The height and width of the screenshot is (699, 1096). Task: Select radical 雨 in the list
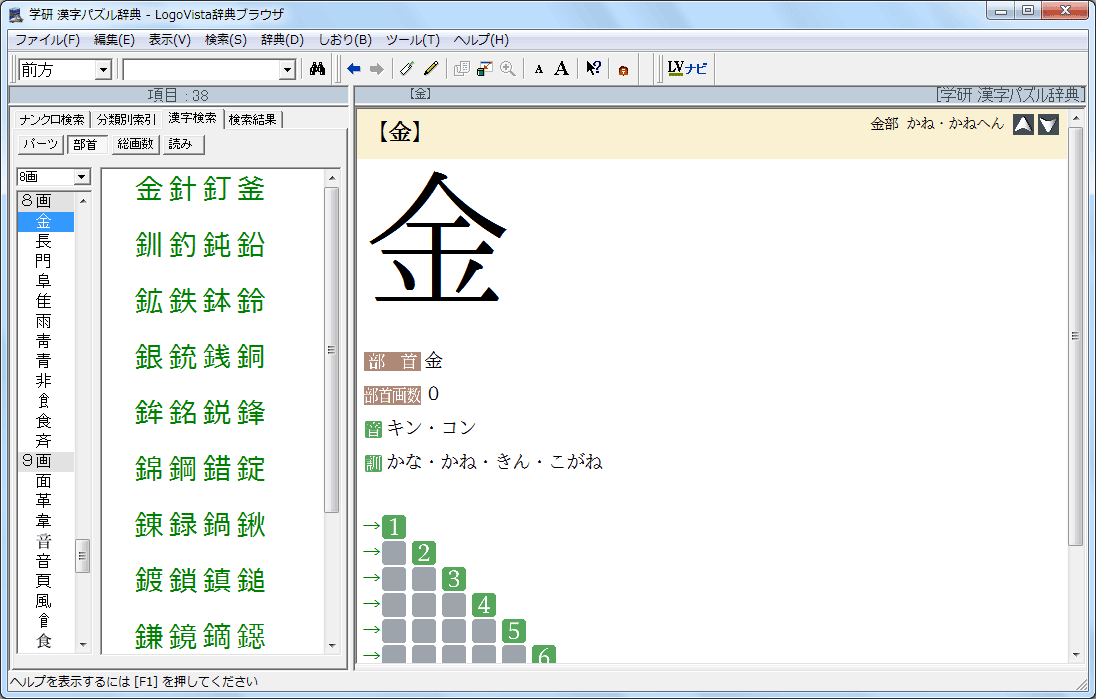pyautogui.click(x=43, y=321)
